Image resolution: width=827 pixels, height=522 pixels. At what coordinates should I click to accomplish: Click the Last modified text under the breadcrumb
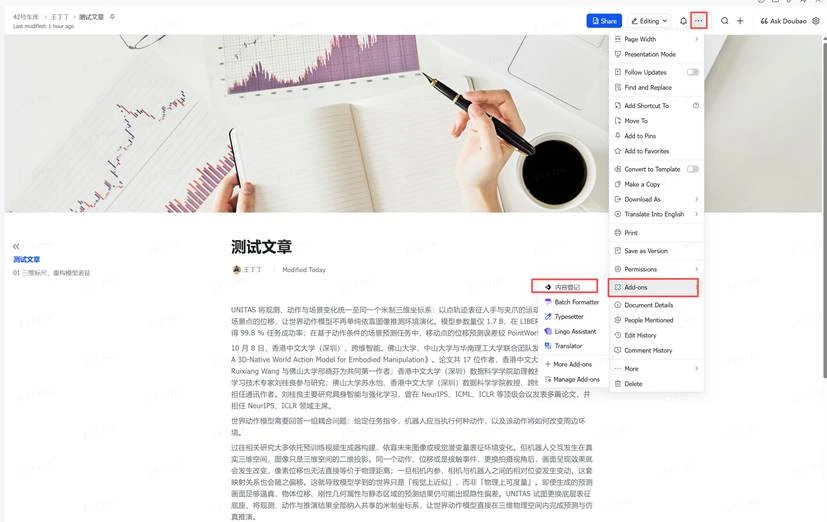(x=44, y=26)
